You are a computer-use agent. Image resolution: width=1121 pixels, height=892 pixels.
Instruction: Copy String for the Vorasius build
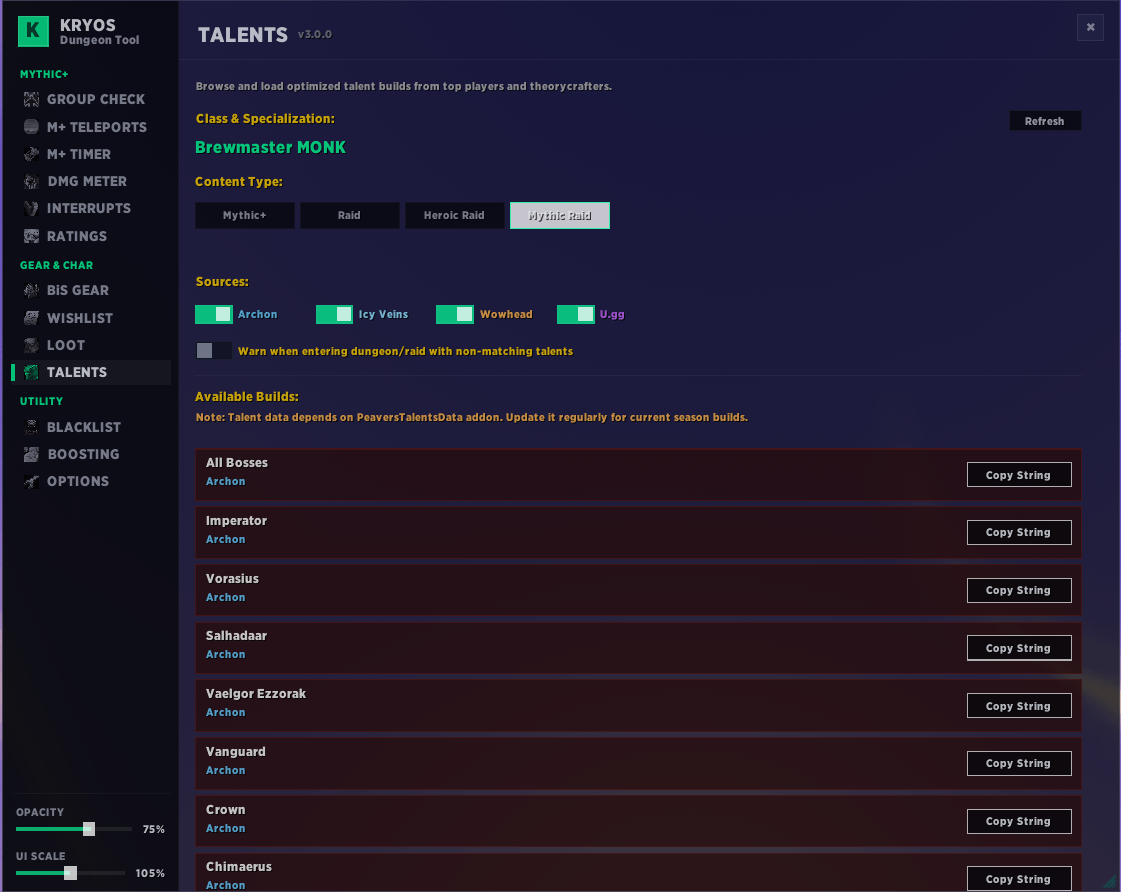click(x=1019, y=590)
